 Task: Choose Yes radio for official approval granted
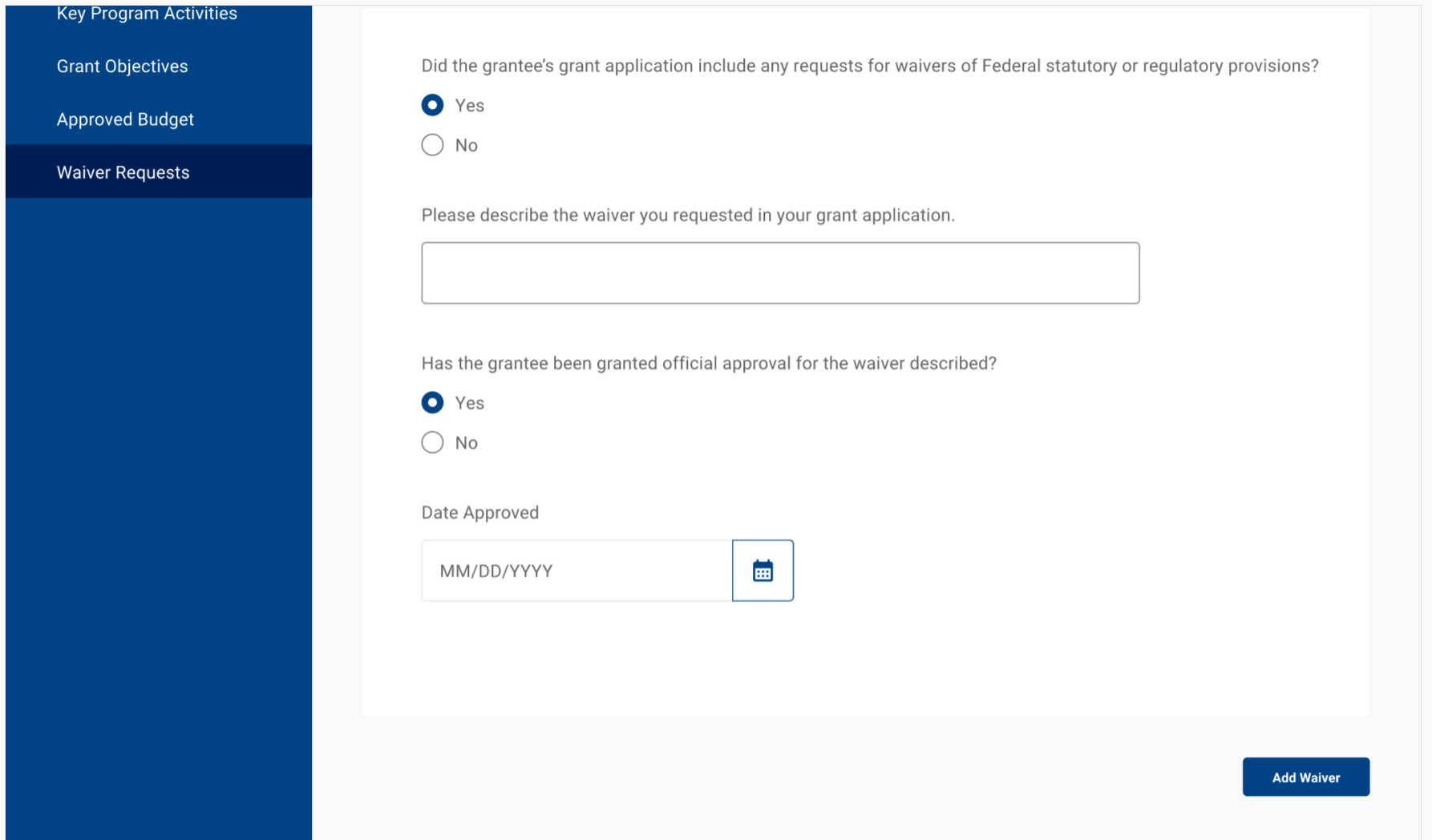[432, 402]
